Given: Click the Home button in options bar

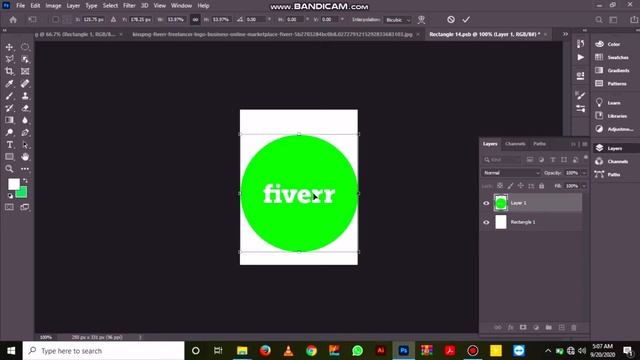Looking at the screenshot, I should tap(13, 20).
